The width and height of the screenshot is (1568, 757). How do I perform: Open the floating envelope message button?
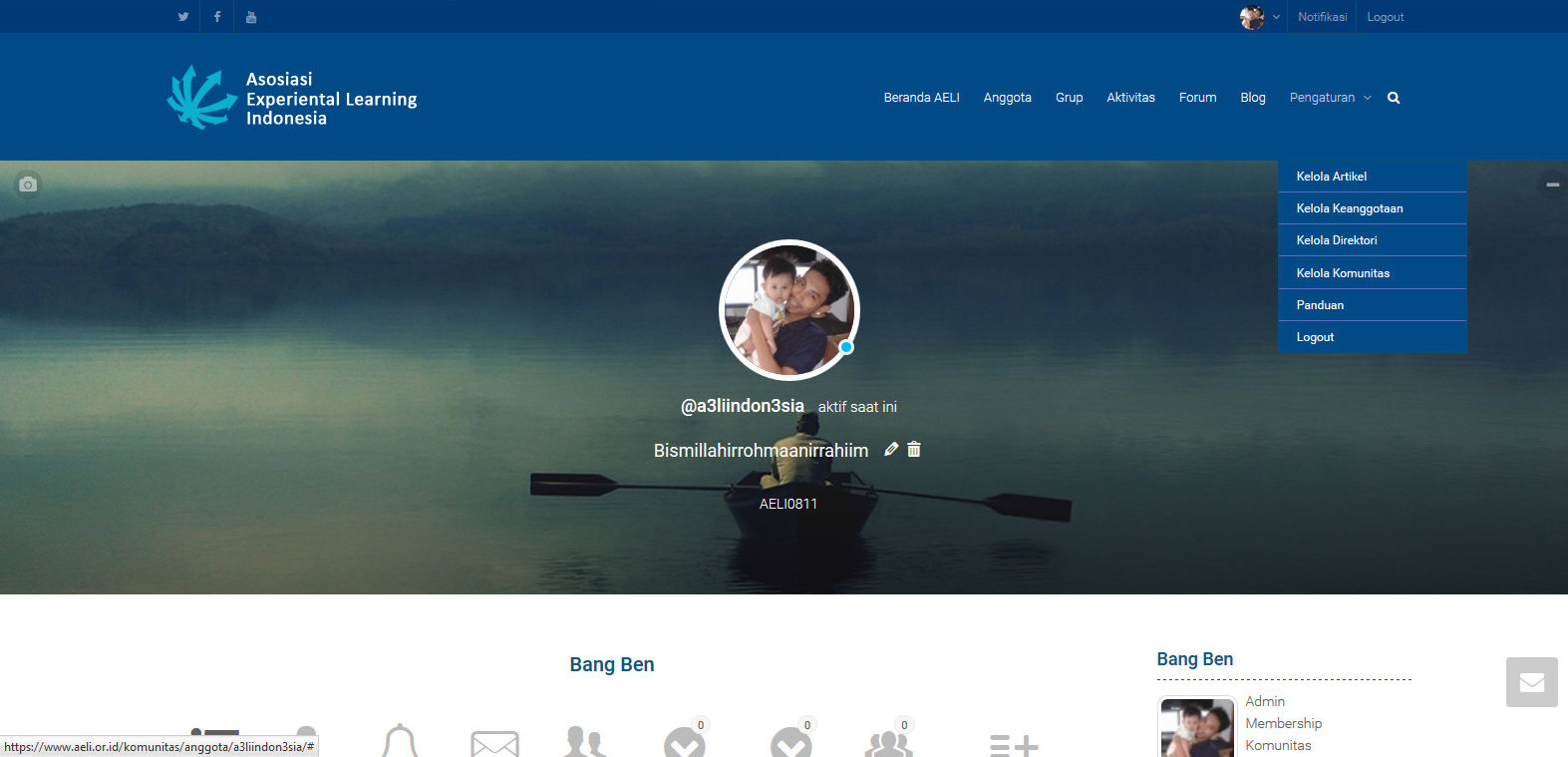pos(1532,682)
